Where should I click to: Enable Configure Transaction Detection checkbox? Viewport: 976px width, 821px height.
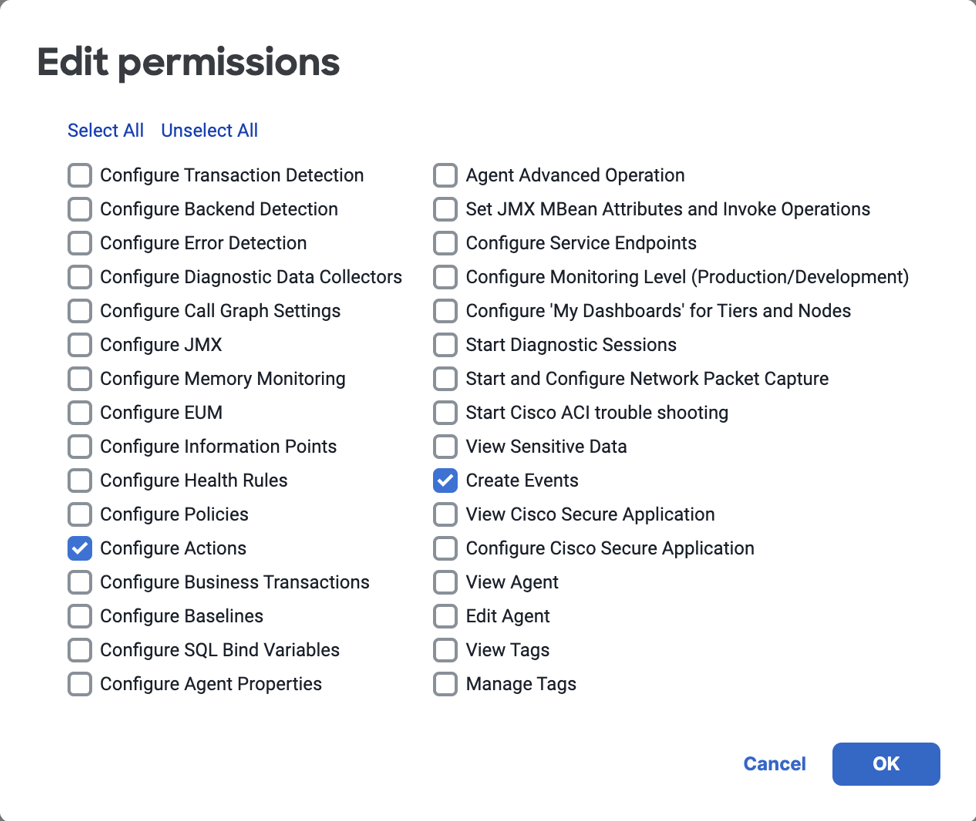click(x=80, y=176)
